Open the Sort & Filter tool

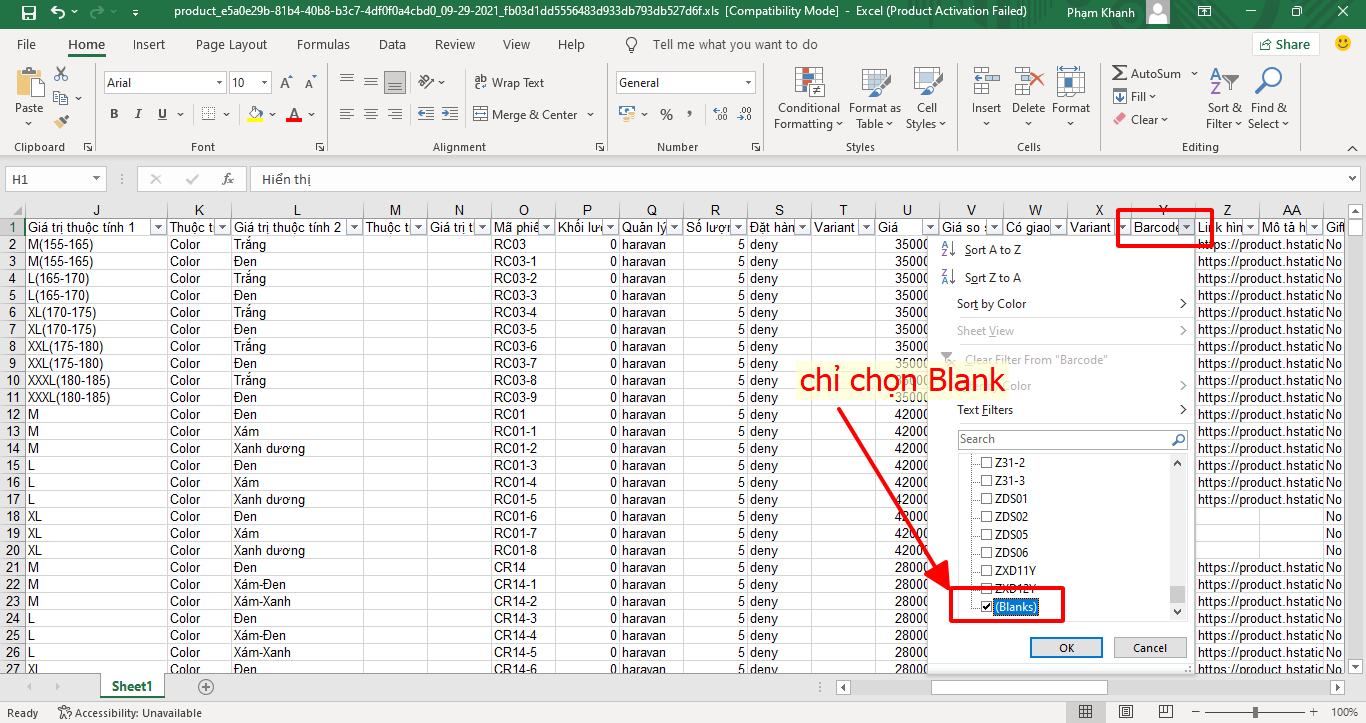pos(1223,100)
